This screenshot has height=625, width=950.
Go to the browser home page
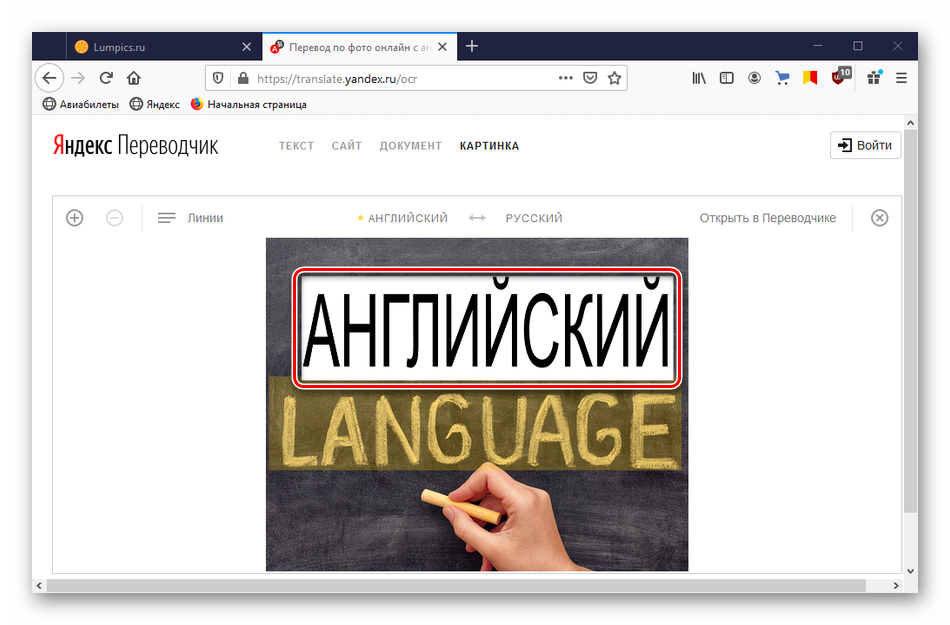(x=134, y=78)
